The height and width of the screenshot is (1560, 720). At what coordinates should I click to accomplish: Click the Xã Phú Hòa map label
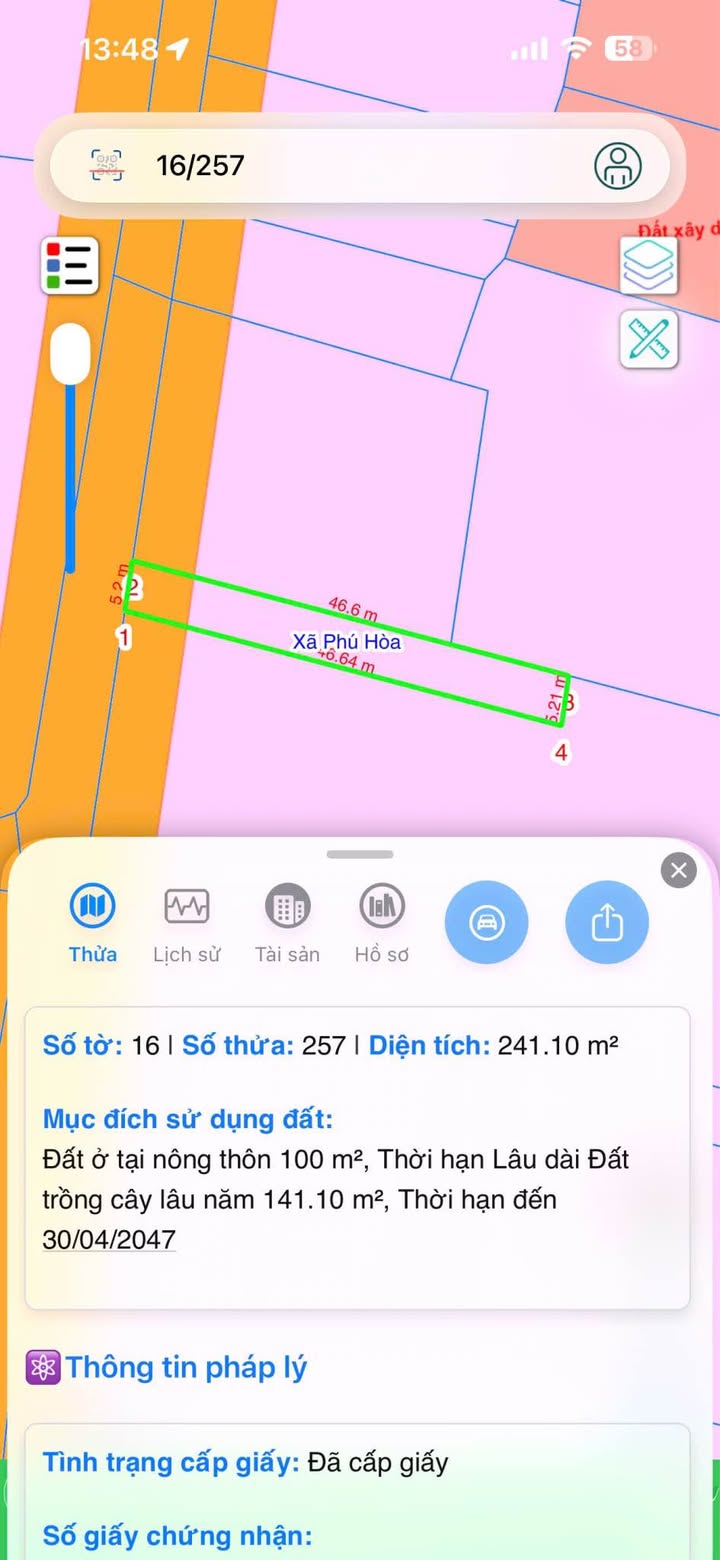[x=347, y=642]
